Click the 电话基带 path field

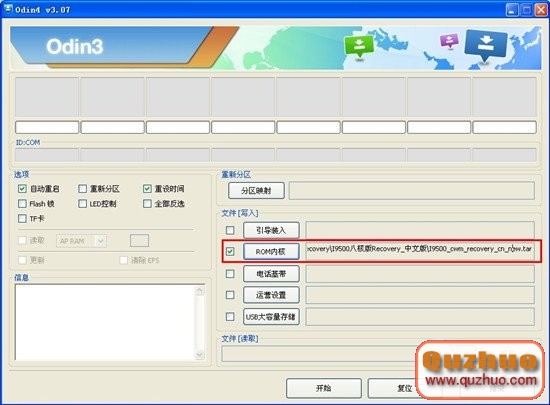420,274
